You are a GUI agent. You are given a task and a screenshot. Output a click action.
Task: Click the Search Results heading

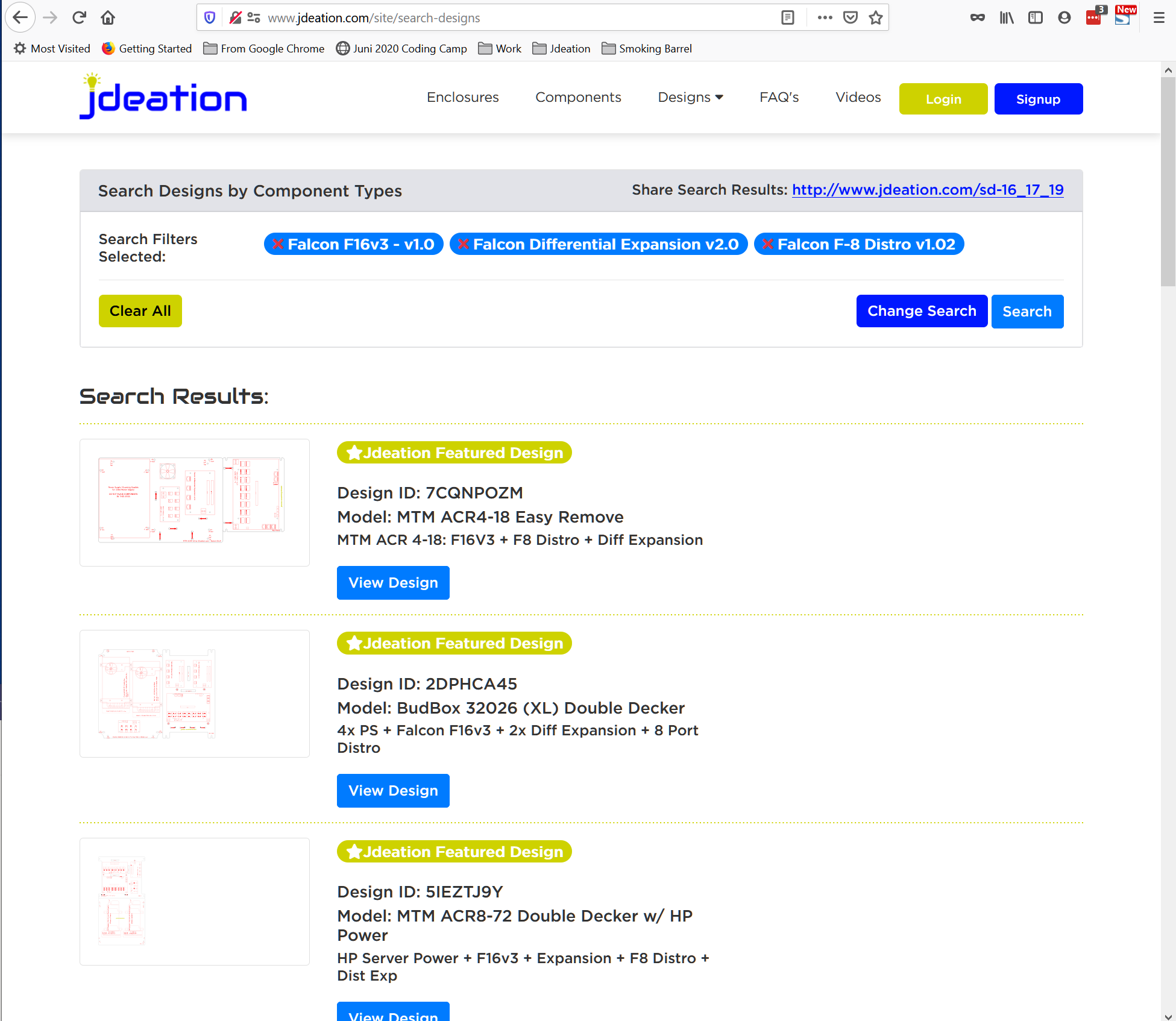[x=174, y=397]
